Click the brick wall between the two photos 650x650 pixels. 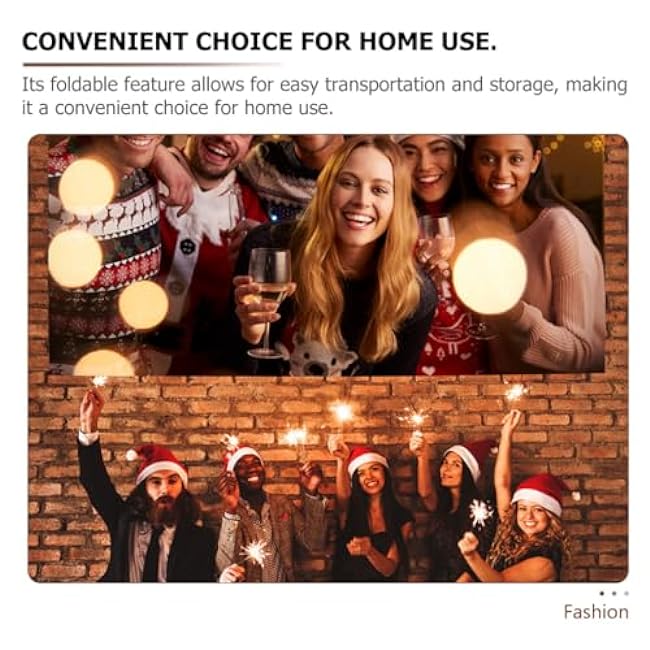point(327,392)
